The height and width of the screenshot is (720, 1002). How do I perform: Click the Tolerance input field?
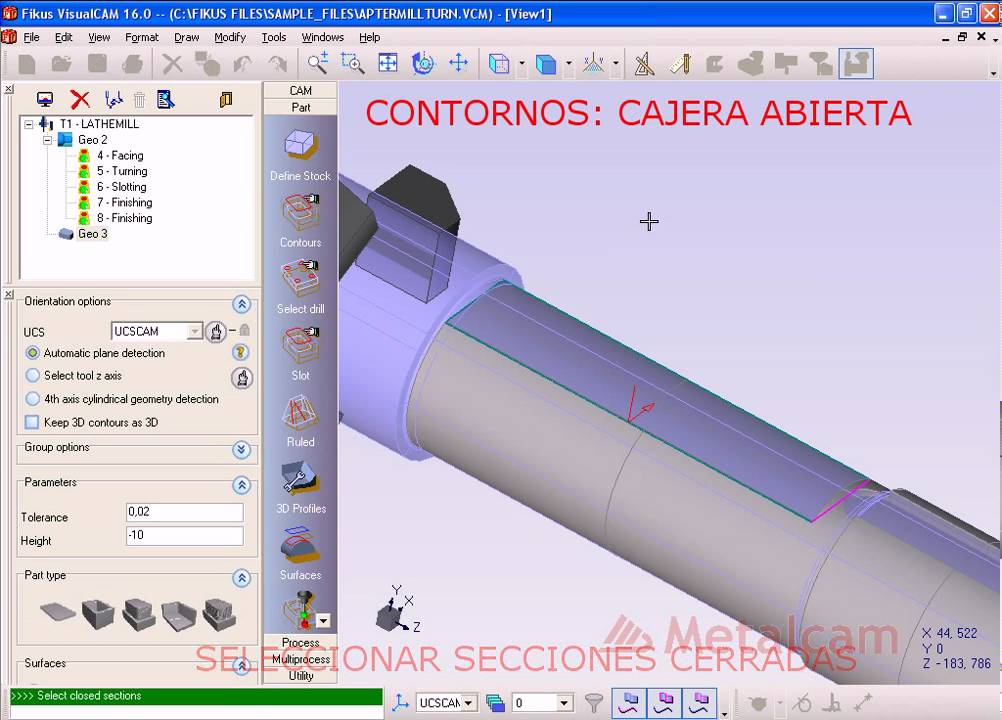coord(185,512)
